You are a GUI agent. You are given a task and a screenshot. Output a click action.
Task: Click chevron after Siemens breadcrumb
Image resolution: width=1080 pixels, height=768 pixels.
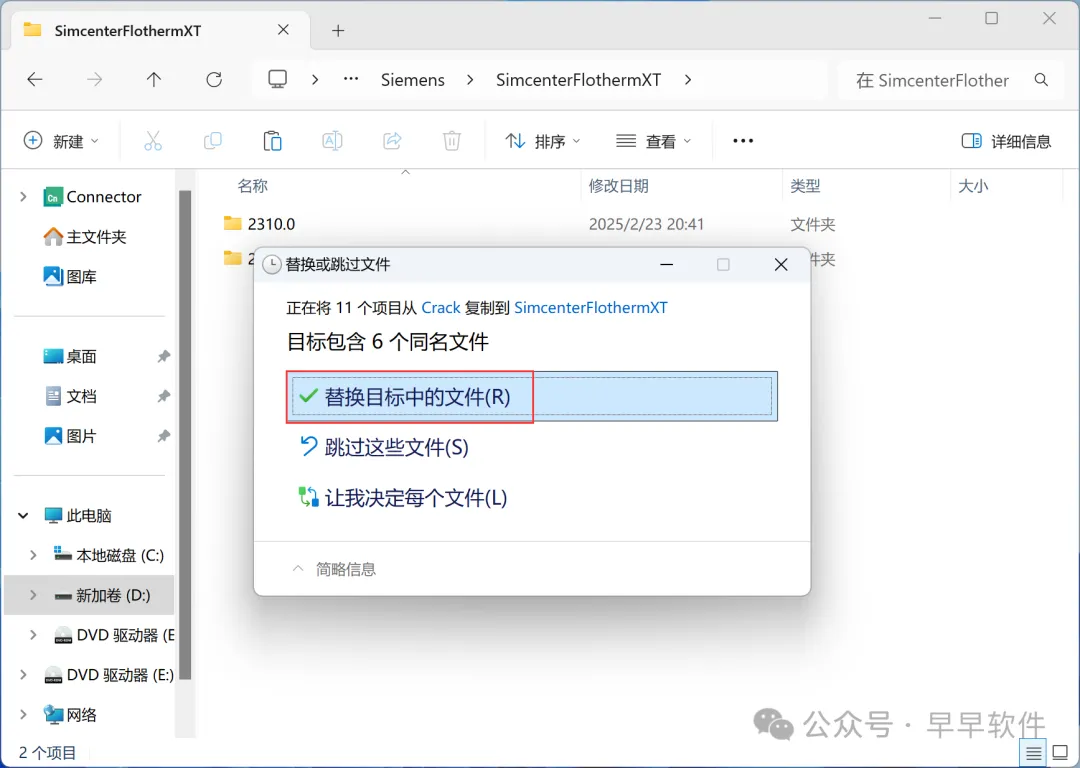click(x=470, y=80)
